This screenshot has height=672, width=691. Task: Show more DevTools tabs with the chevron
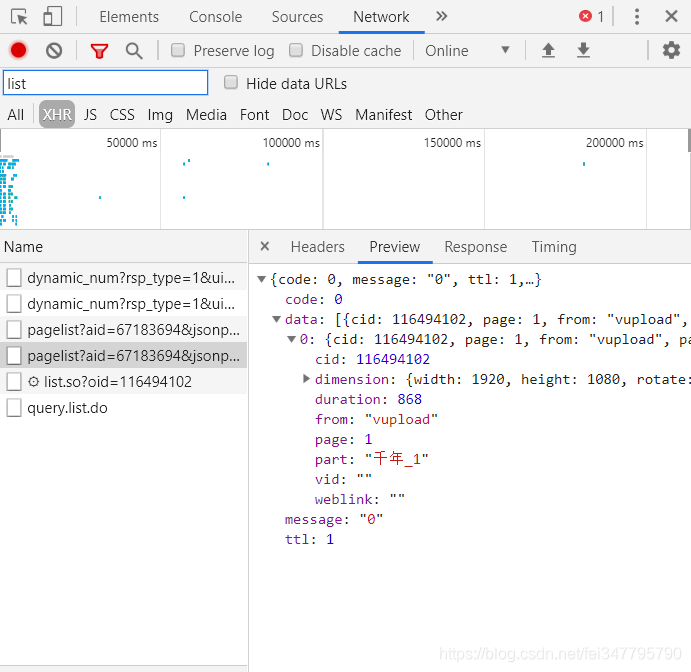441,17
